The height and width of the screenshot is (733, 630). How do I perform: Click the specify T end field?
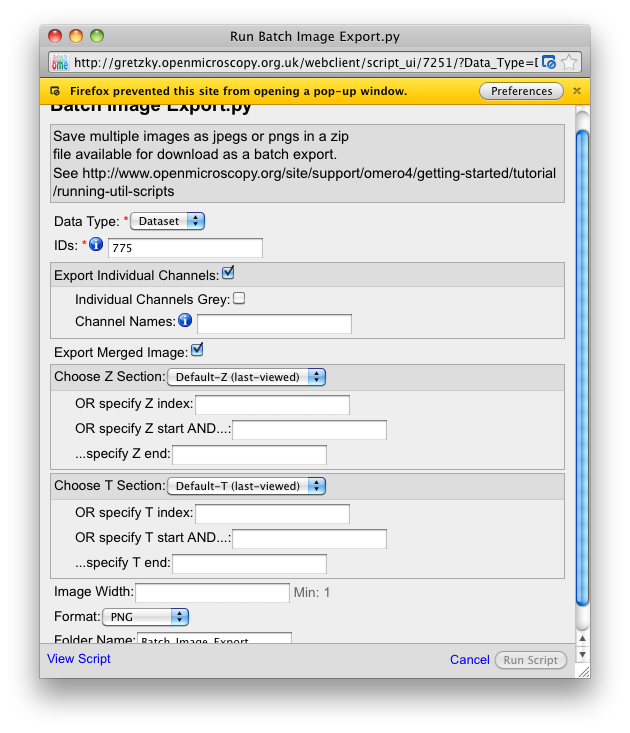(x=250, y=564)
